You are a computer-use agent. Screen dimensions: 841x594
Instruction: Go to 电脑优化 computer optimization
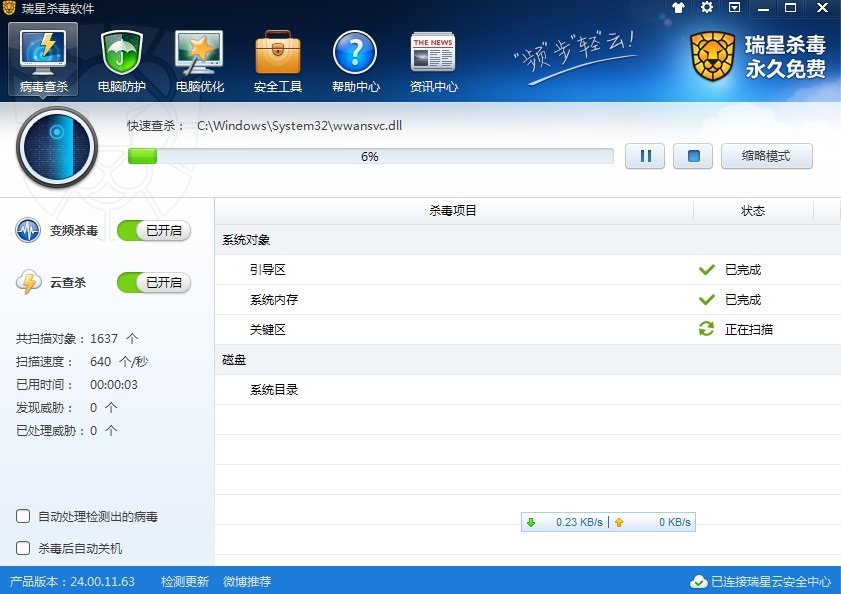(x=200, y=61)
